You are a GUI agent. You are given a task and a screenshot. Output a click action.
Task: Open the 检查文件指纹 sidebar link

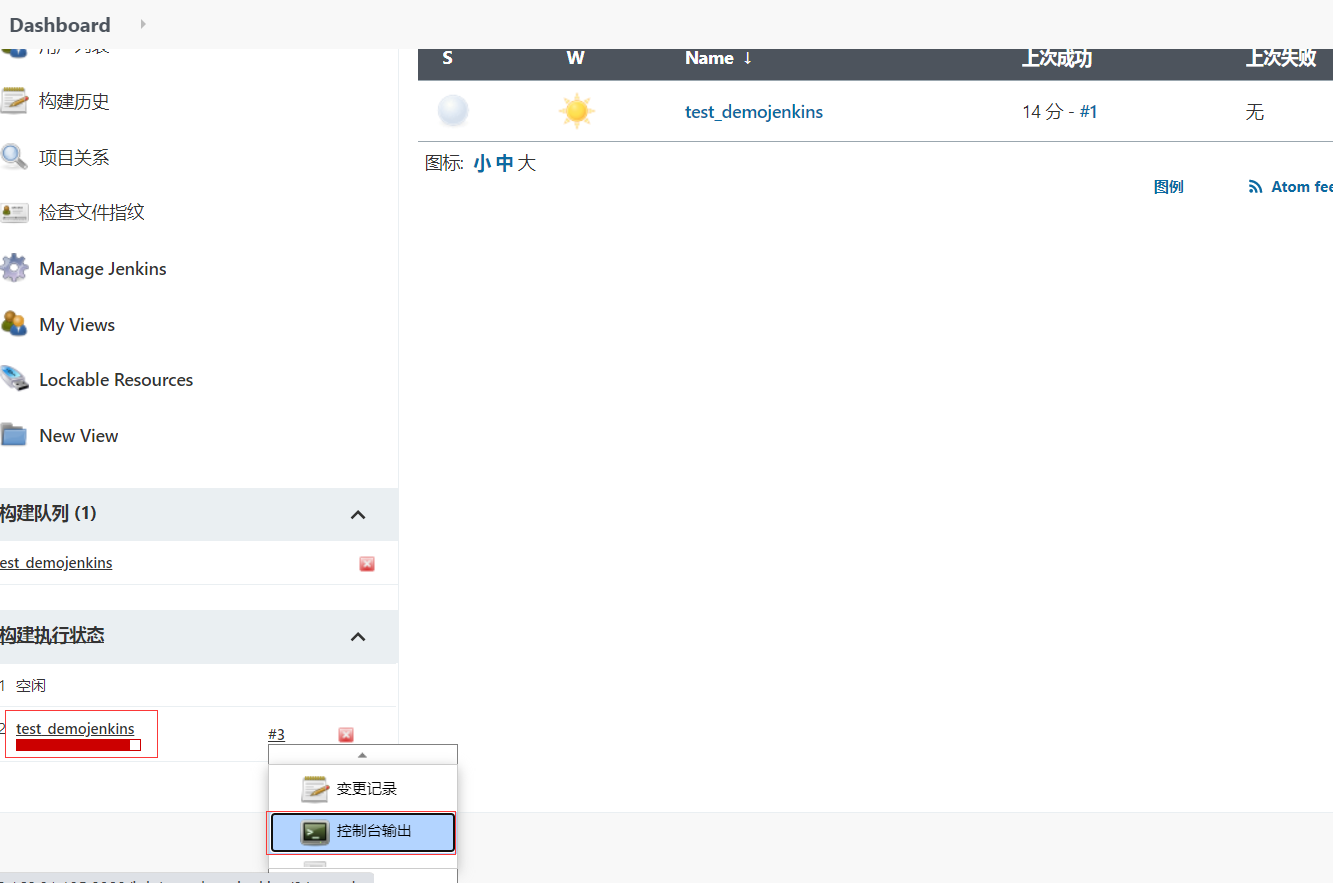(92, 212)
